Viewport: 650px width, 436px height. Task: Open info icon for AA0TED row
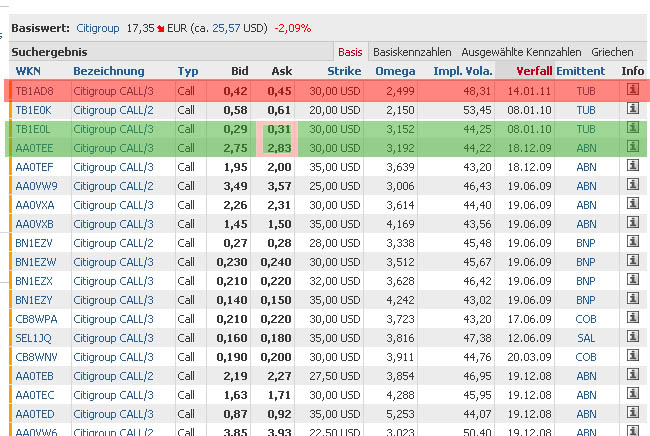pos(633,412)
